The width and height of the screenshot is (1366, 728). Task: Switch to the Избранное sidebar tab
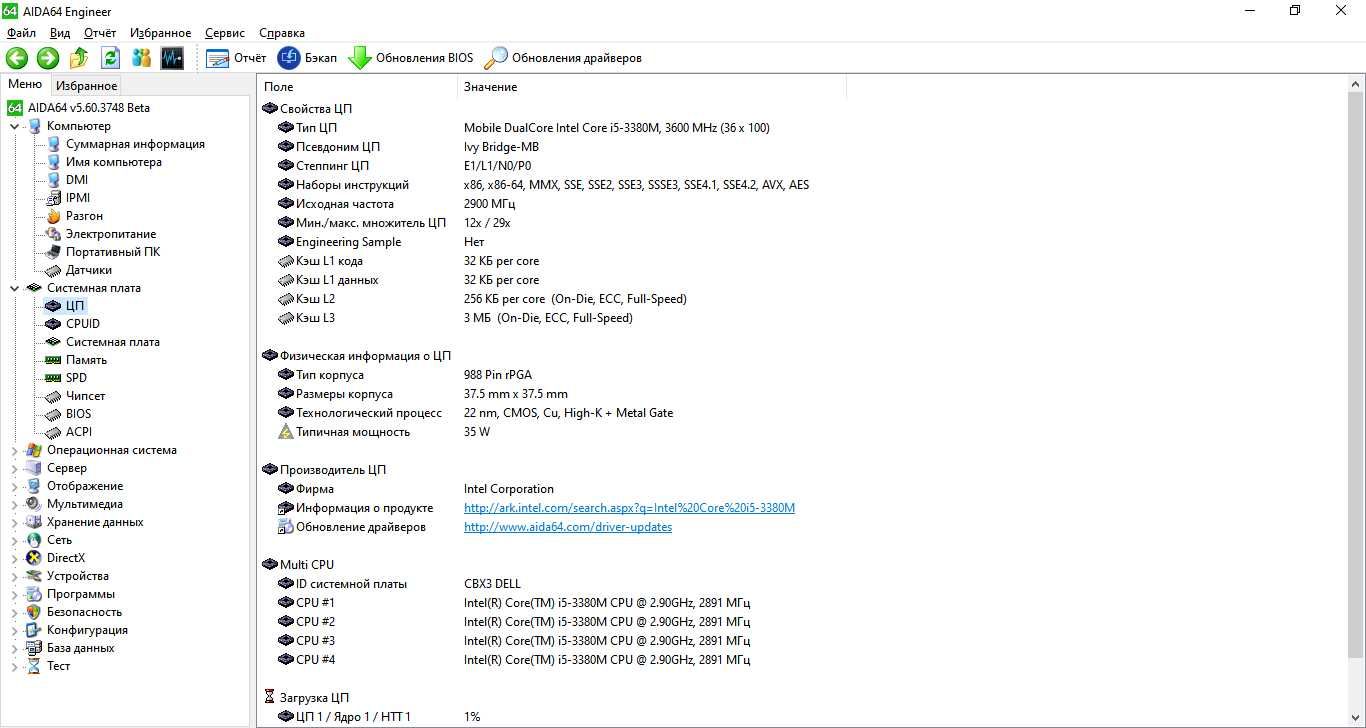click(86, 86)
